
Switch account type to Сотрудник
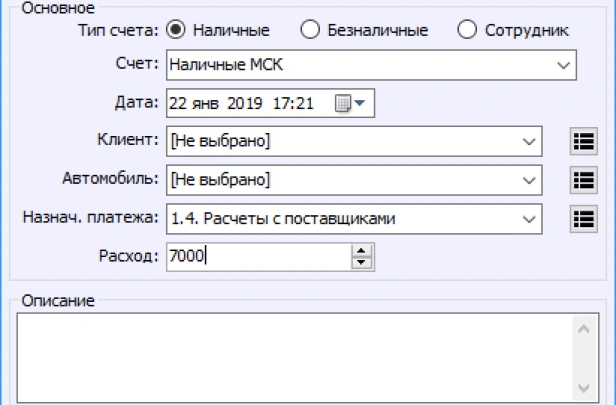click(x=466, y=29)
